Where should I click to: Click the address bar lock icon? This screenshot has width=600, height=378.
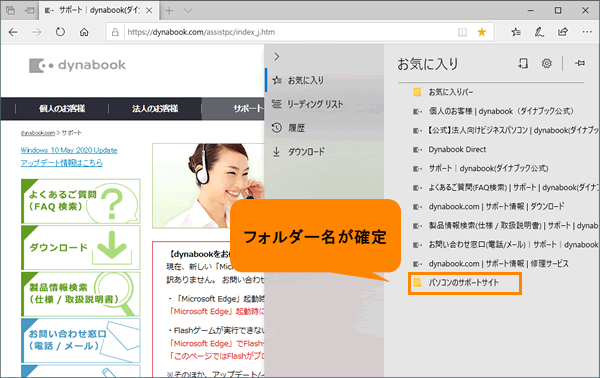coord(115,32)
